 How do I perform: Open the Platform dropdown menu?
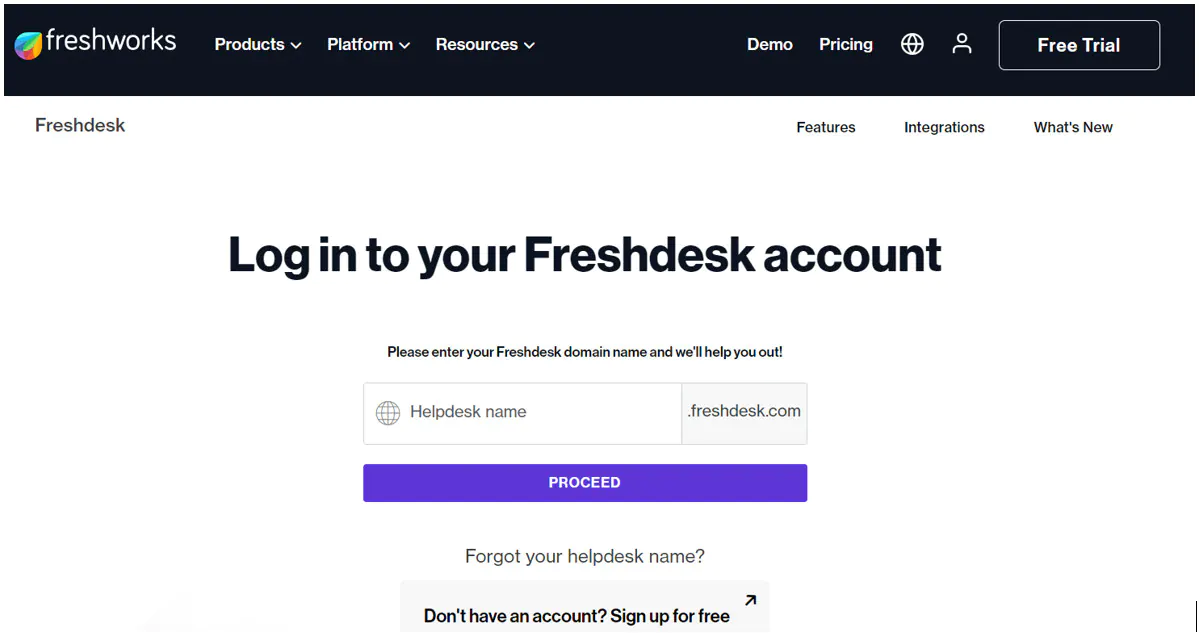[368, 45]
